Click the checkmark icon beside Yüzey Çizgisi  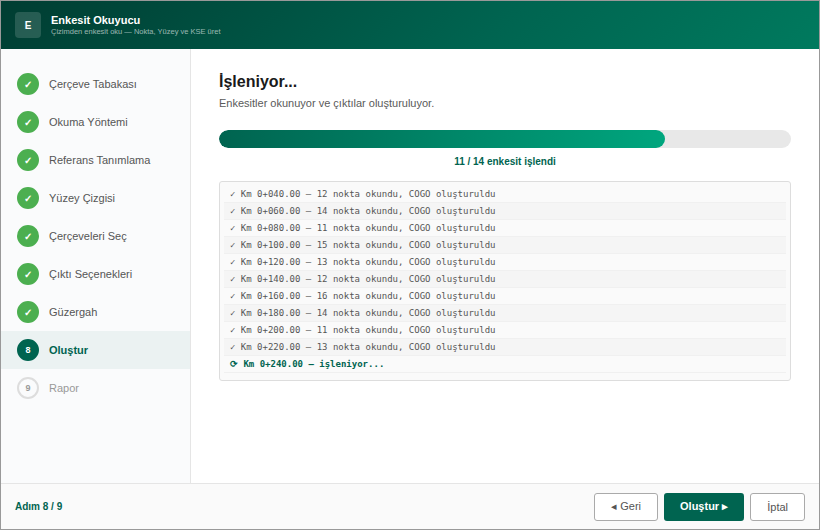[28, 198]
